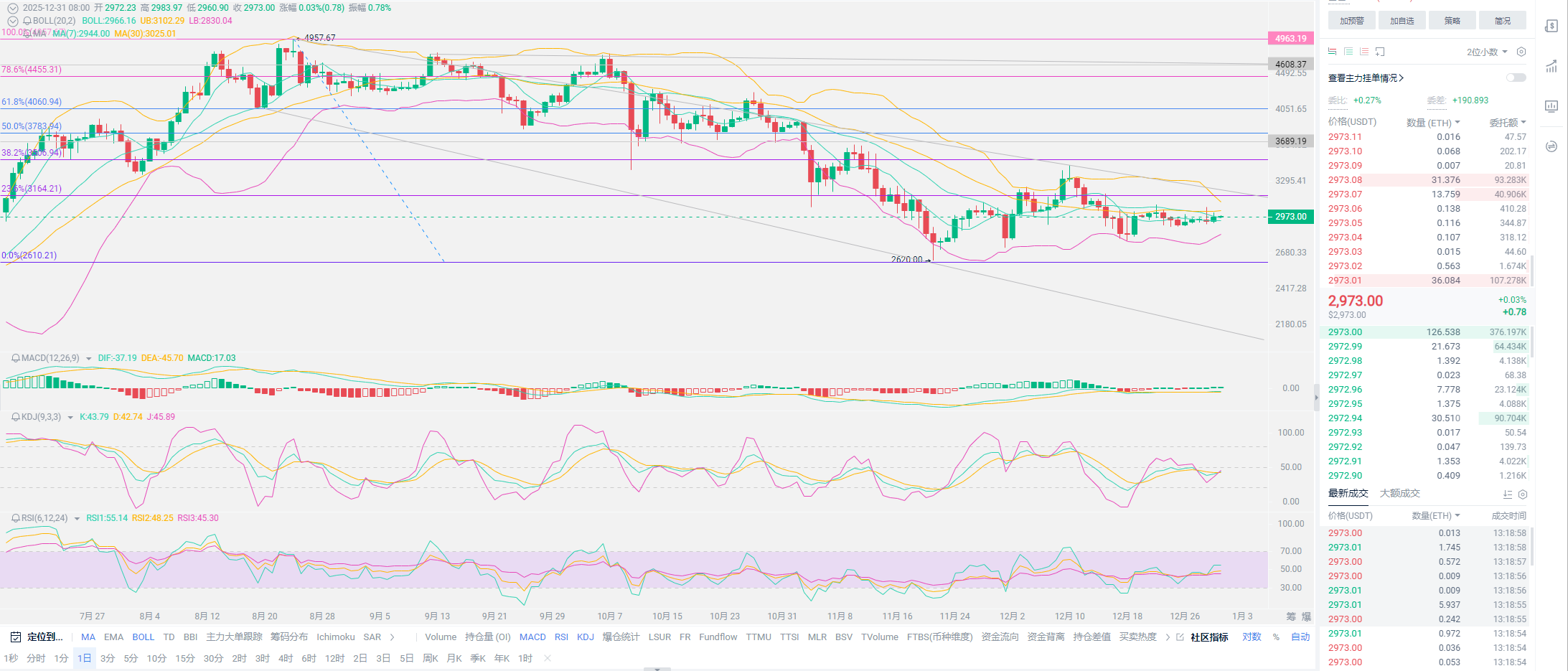Click the 加预警 button
This screenshot has height=671, width=1568.
pyautogui.click(x=1351, y=21)
